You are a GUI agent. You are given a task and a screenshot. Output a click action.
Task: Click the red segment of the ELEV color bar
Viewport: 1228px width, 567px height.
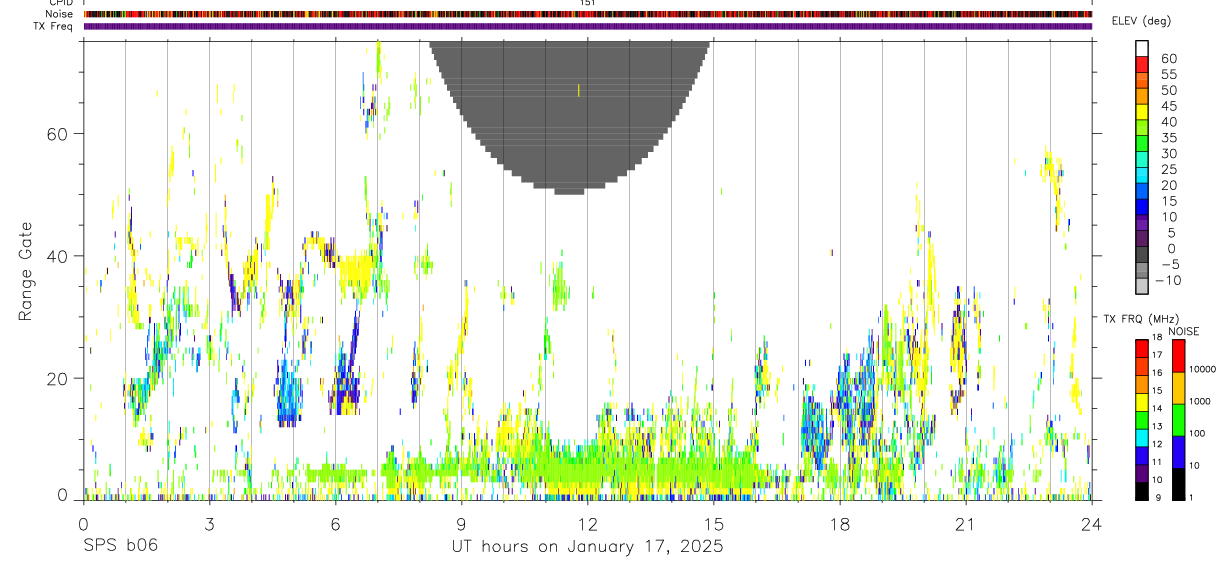tap(1142, 64)
